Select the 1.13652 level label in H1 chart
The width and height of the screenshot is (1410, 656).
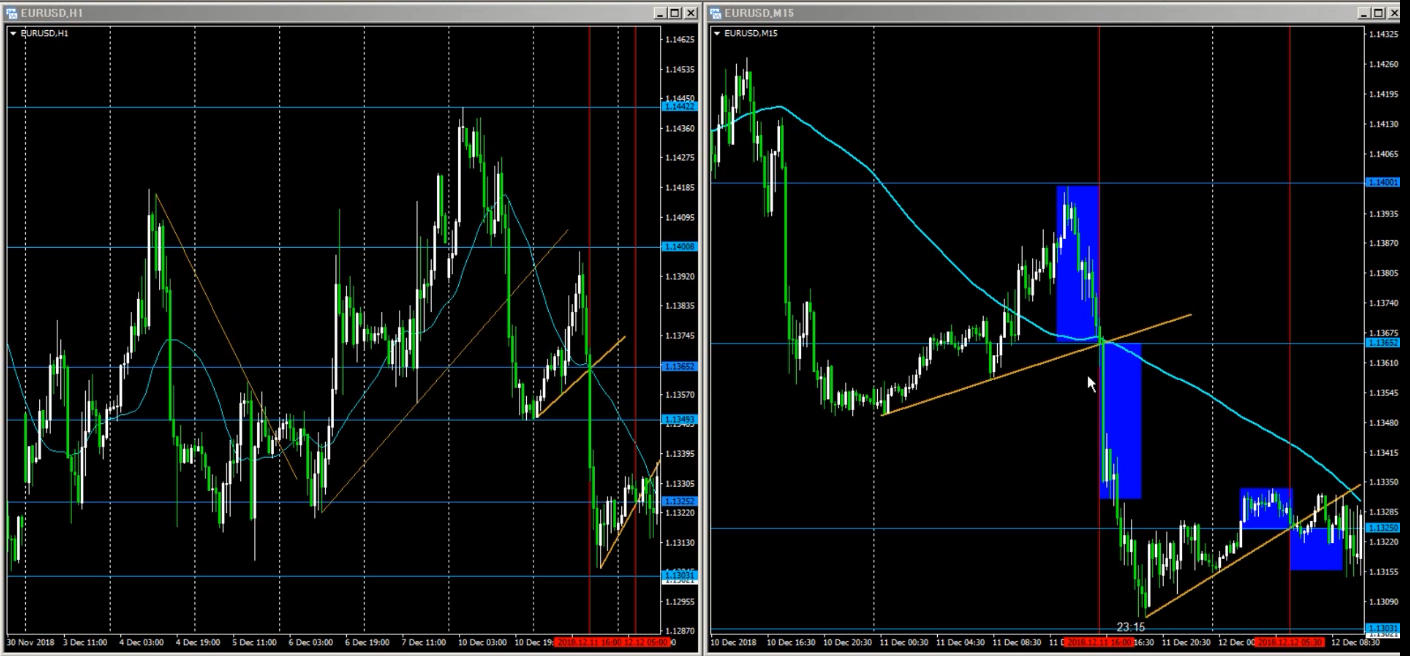(679, 366)
